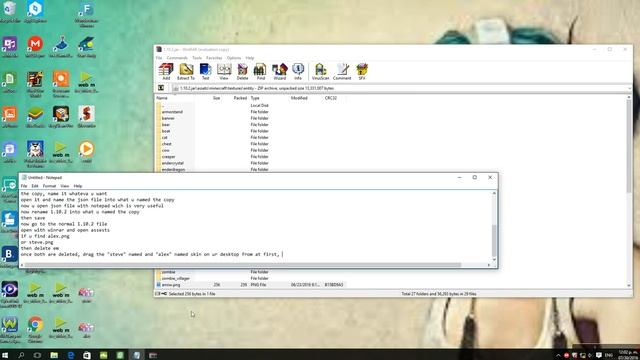Launch the WinRAR Wizard

click(280, 71)
